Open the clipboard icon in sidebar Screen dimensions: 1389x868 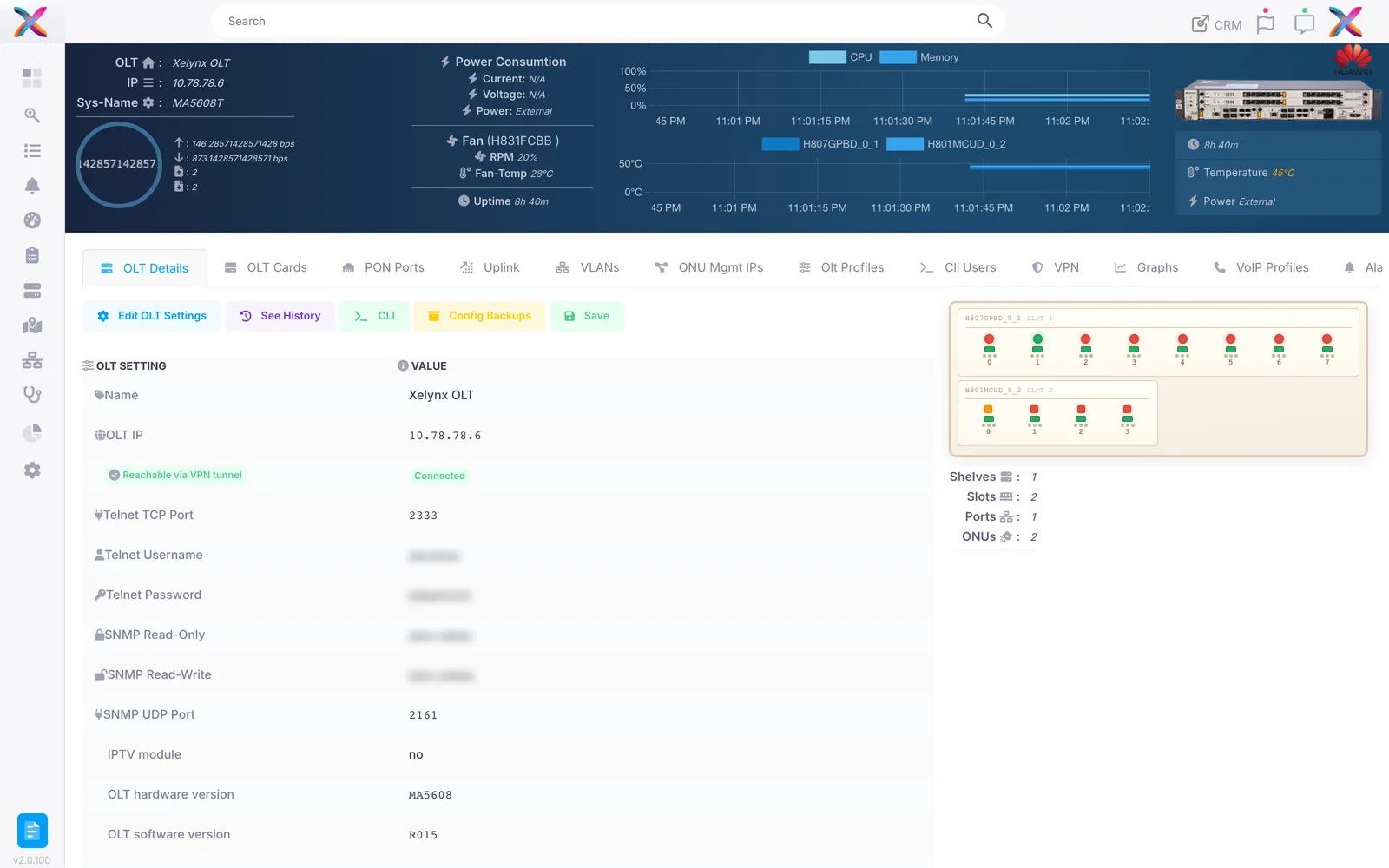[32, 255]
